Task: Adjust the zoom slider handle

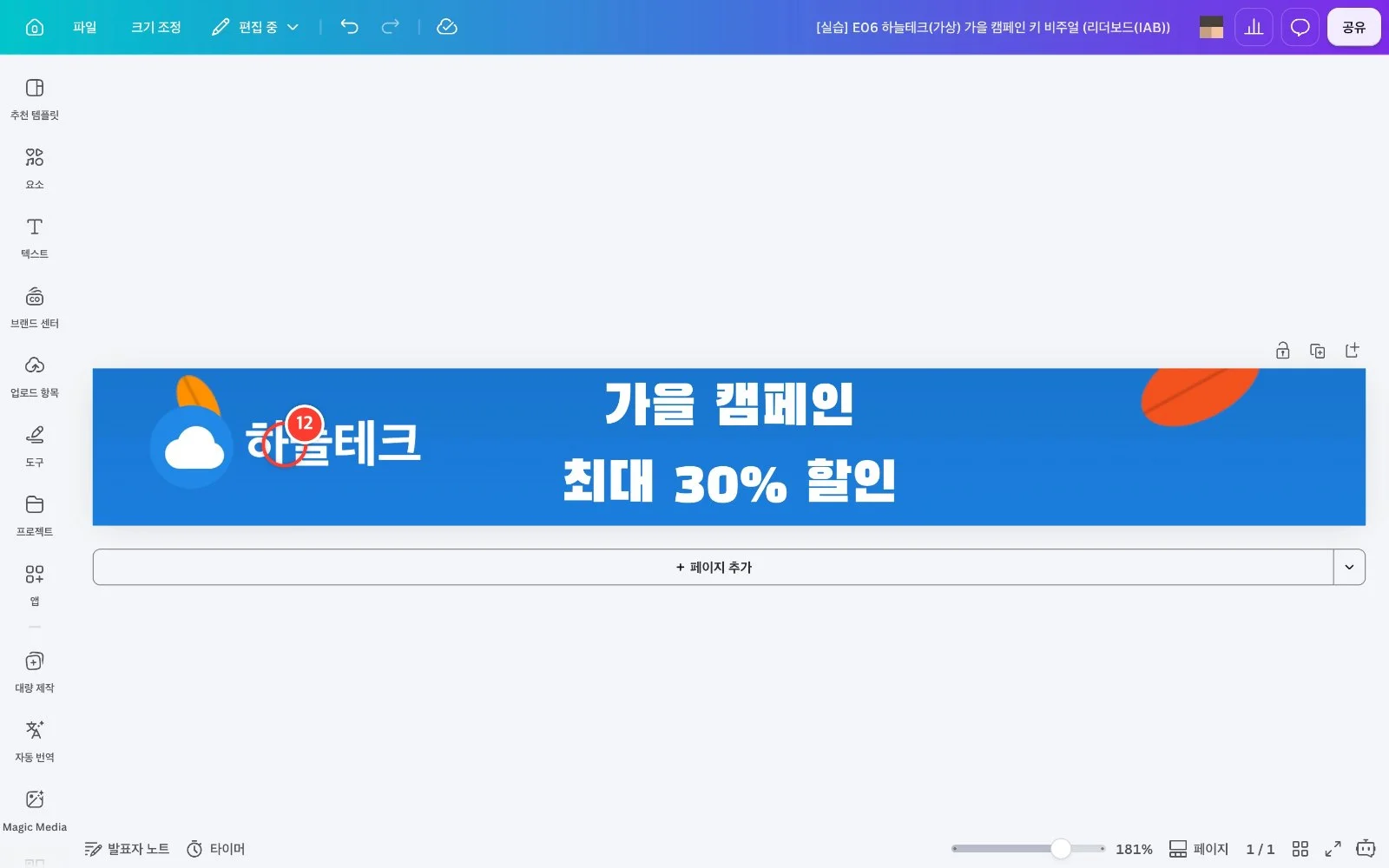Action: (x=1060, y=849)
